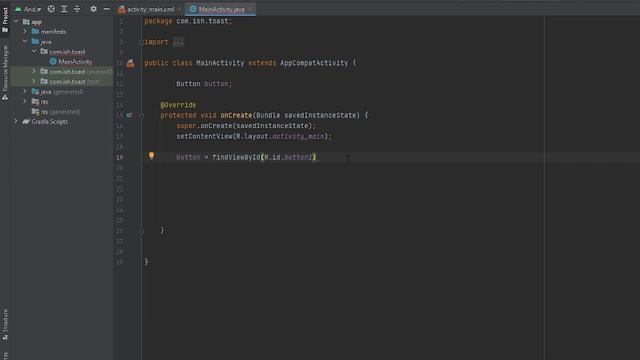
Task: Close the MainActivity.java tab
Action: (250, 9)
